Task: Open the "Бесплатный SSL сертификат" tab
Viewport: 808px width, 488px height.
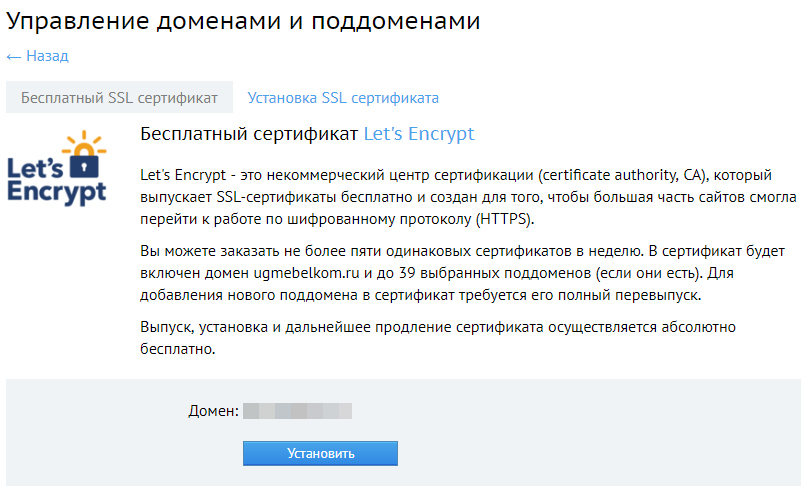Action: (x=119, y=98)
